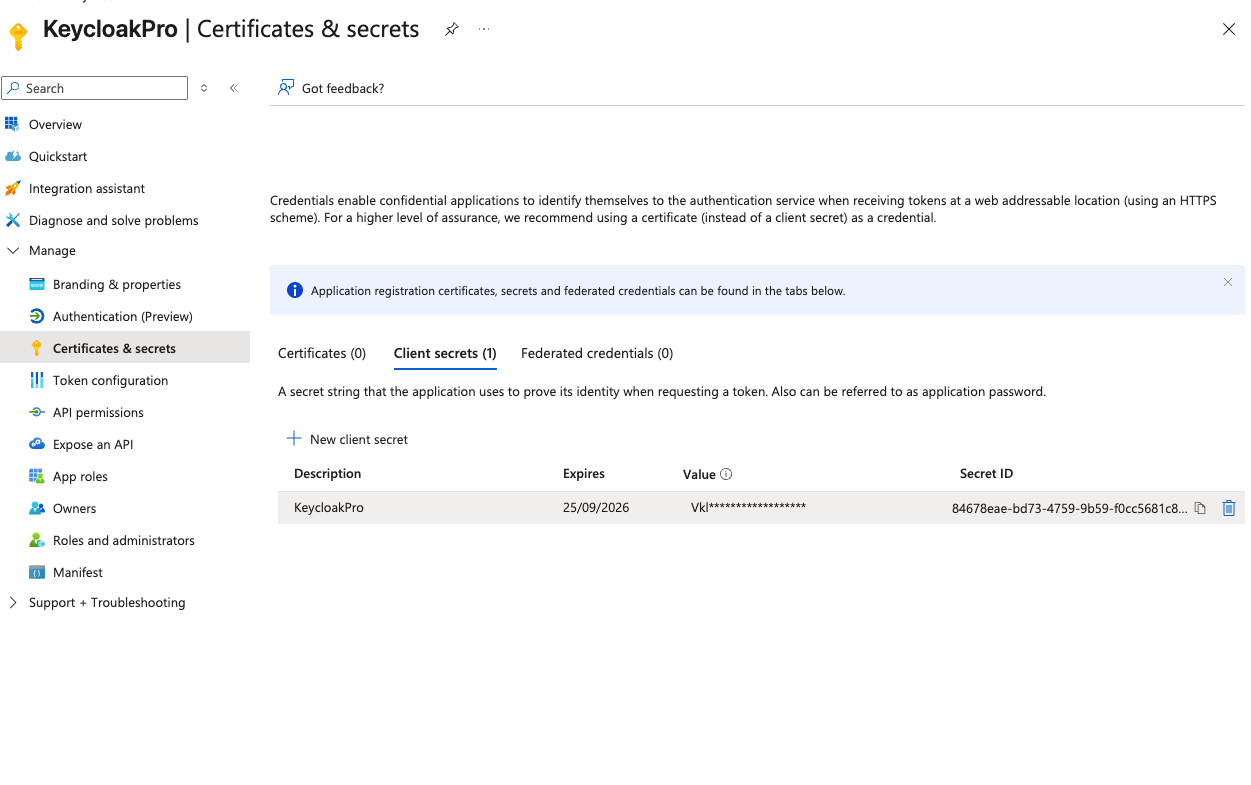Open App roles

pyautogui.click(x=80, y=476)
